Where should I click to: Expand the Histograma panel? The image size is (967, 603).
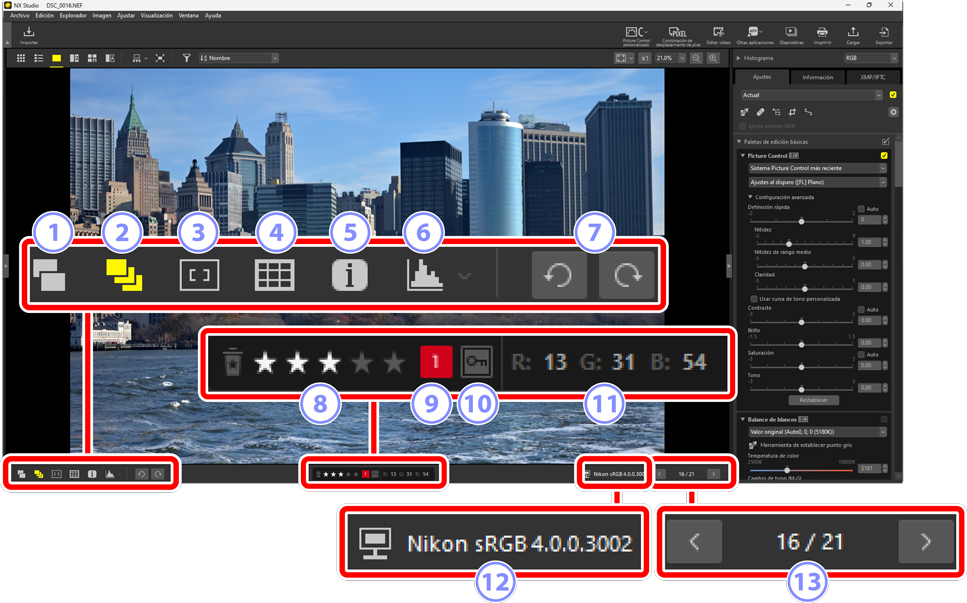739,59
